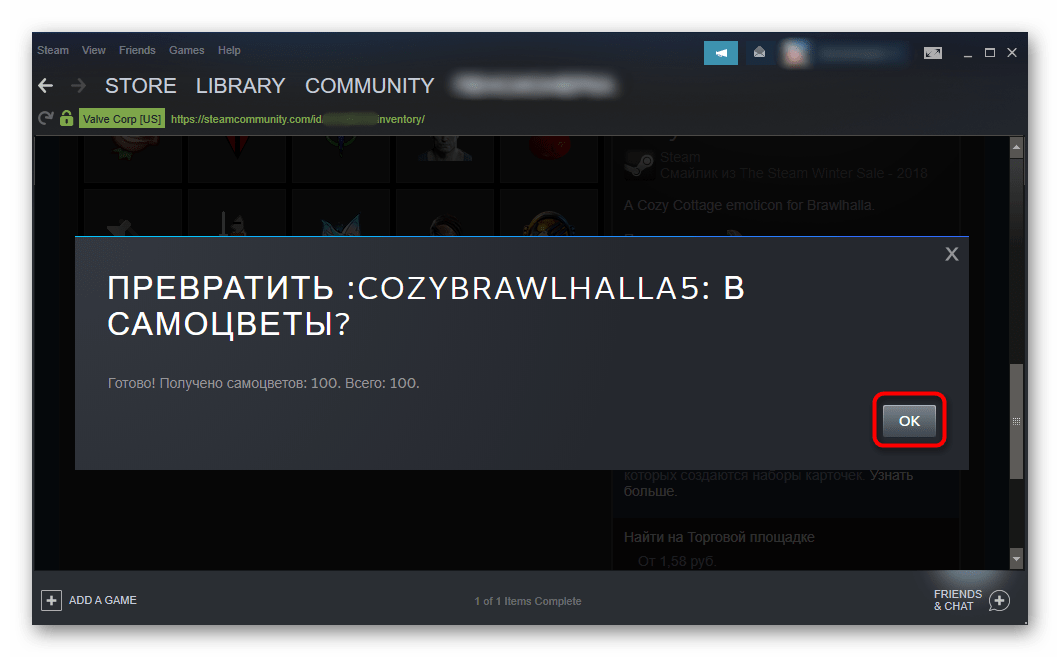
Task: Click the vertical scrollbar thumb
Action: (1016, 421)
